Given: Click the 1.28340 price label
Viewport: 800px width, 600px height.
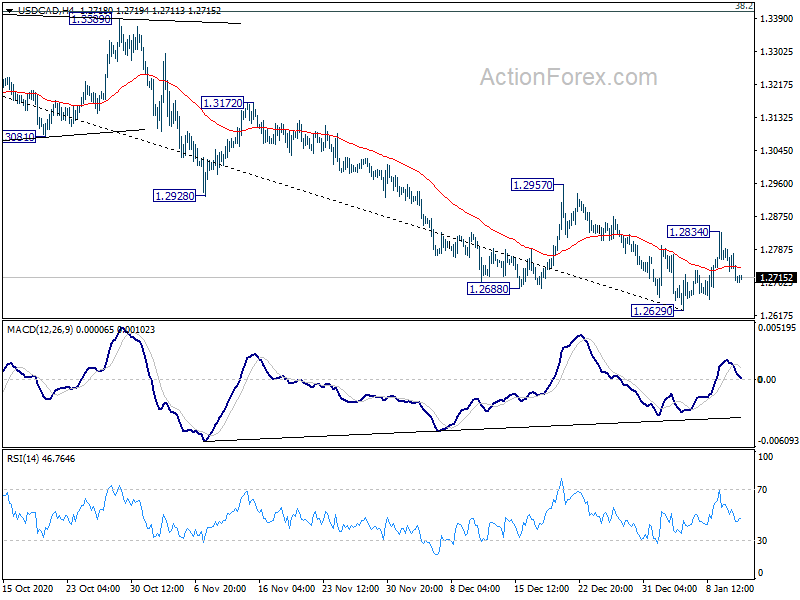Looking at the screenshot, I should click(689, 232).
